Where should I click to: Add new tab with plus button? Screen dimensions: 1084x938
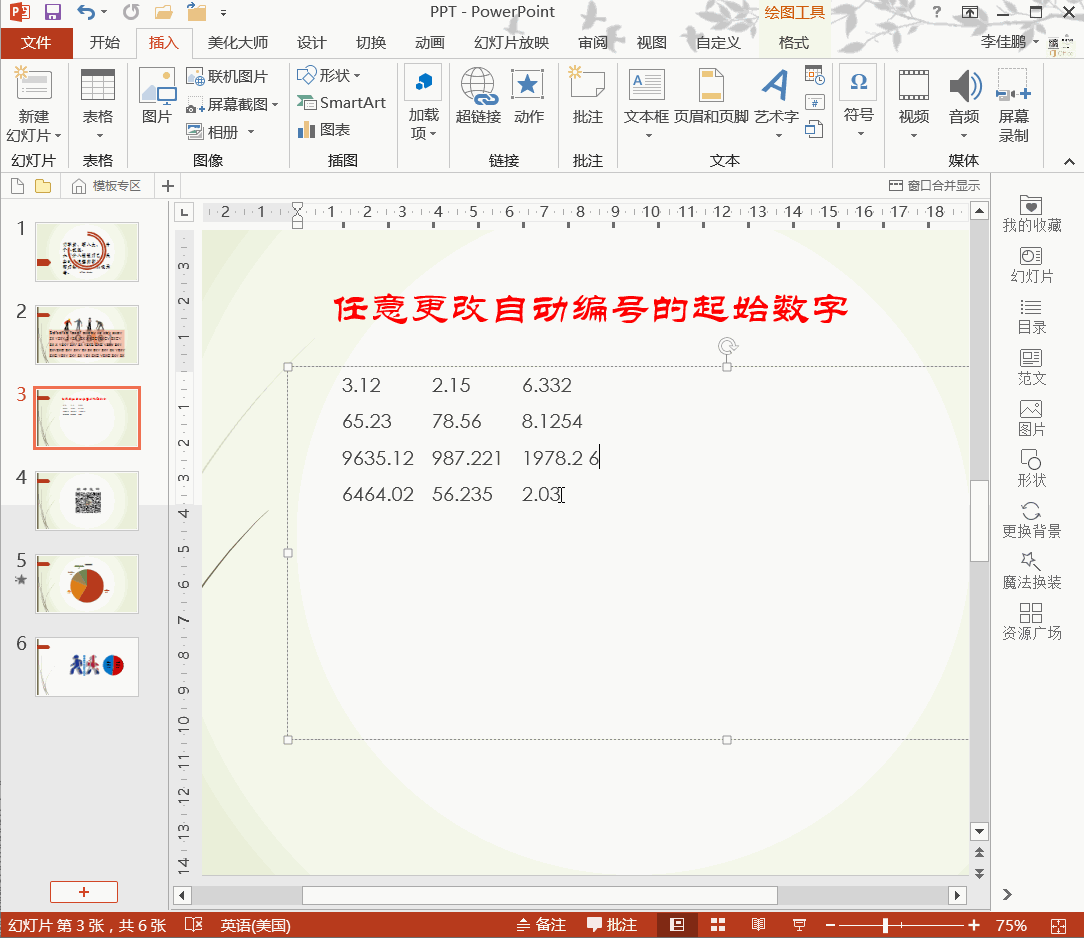tap(167, 186)
